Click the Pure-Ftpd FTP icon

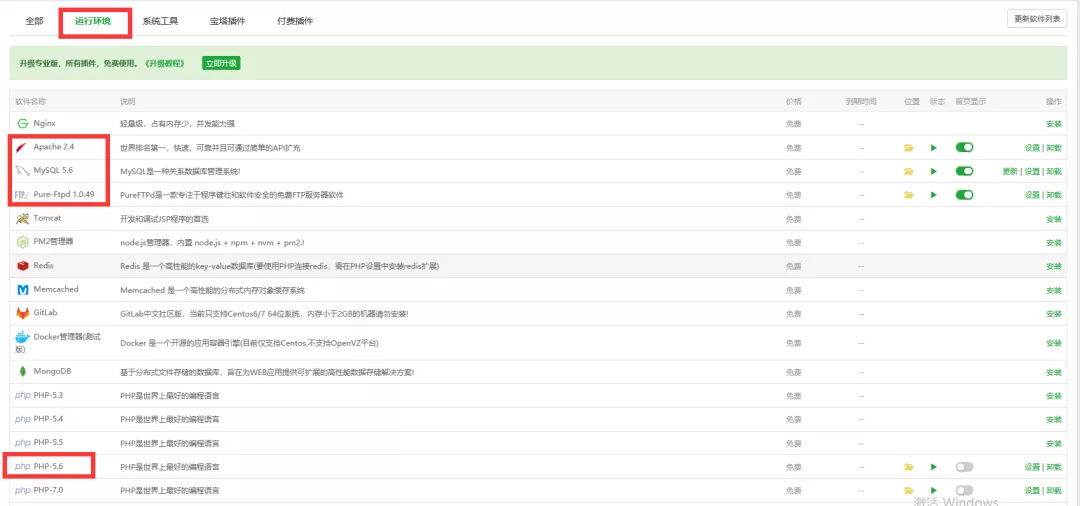[21, 195]
